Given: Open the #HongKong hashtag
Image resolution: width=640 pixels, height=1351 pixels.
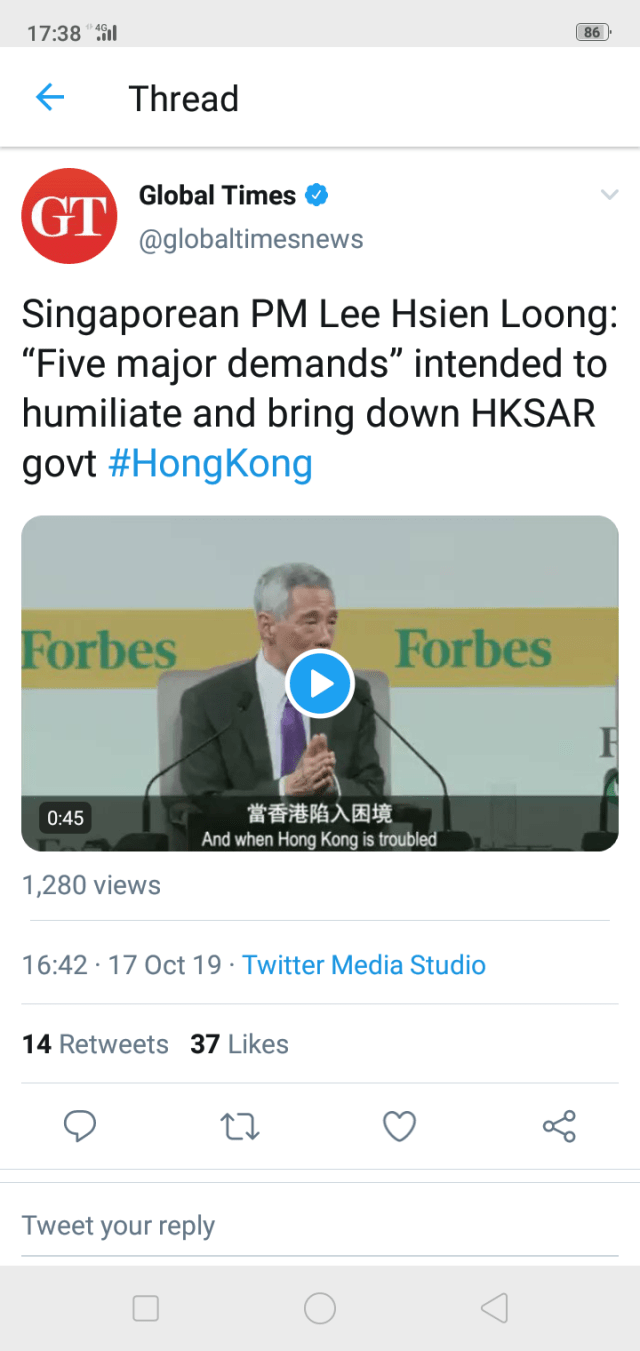Looking at the screenshot, I should tap(210, 464).
